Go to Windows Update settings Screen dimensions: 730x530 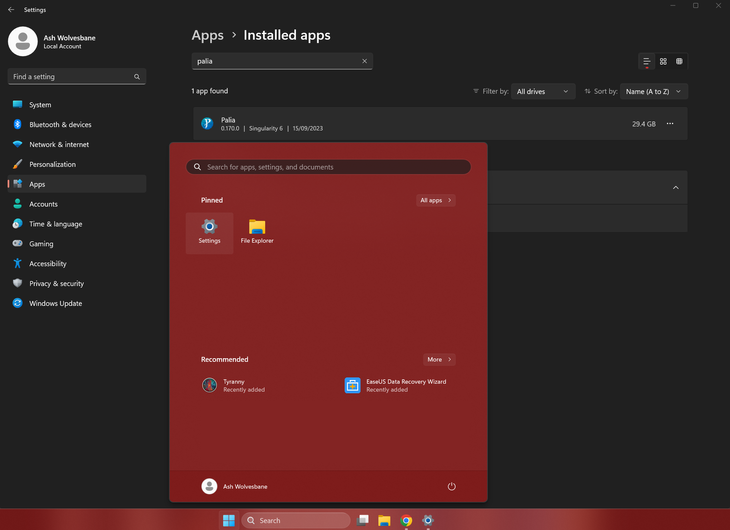77,303
